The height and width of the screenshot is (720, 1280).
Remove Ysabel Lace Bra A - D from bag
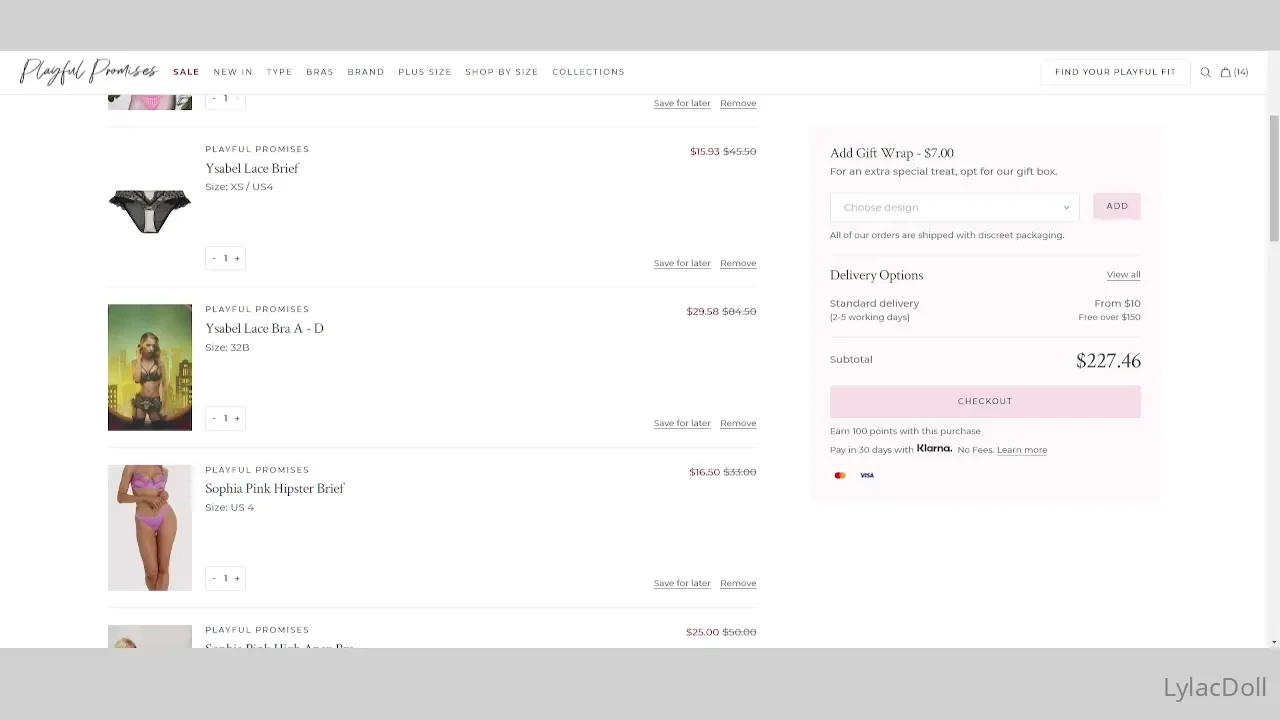click(738, 423)
